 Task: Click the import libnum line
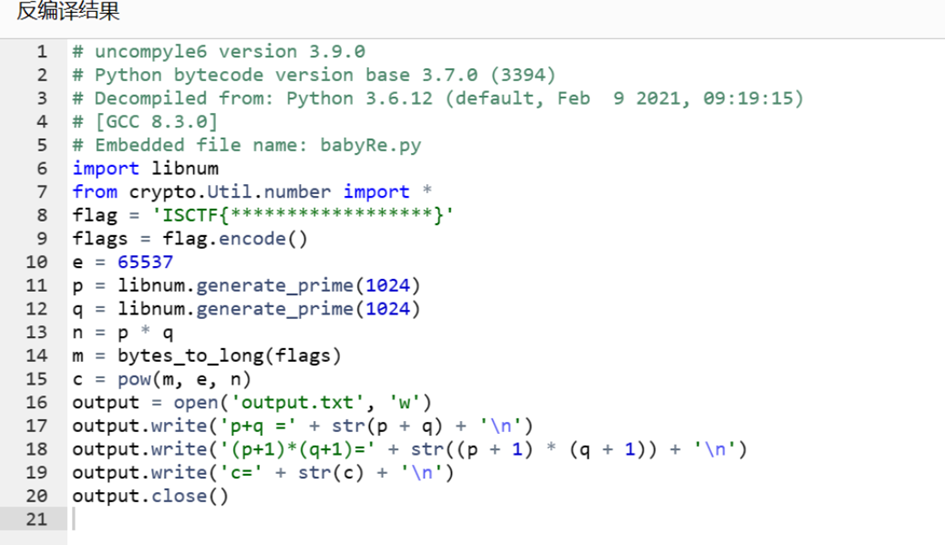pos(146,169)
